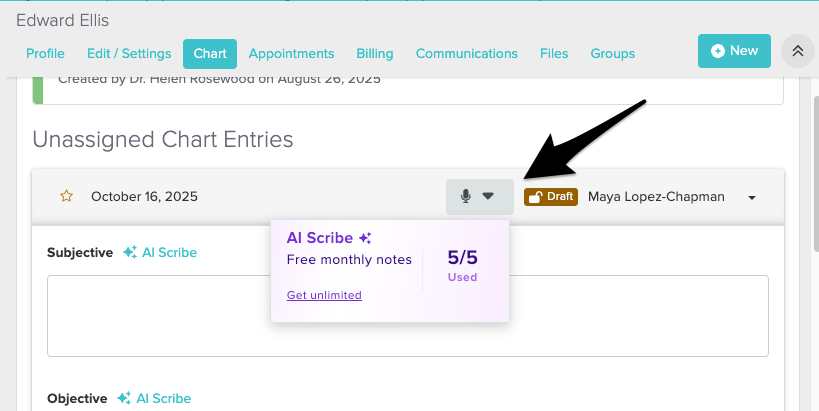The image size is (819, 411).
Task: Open the Files tab
Action: click(x=554, y=54)
